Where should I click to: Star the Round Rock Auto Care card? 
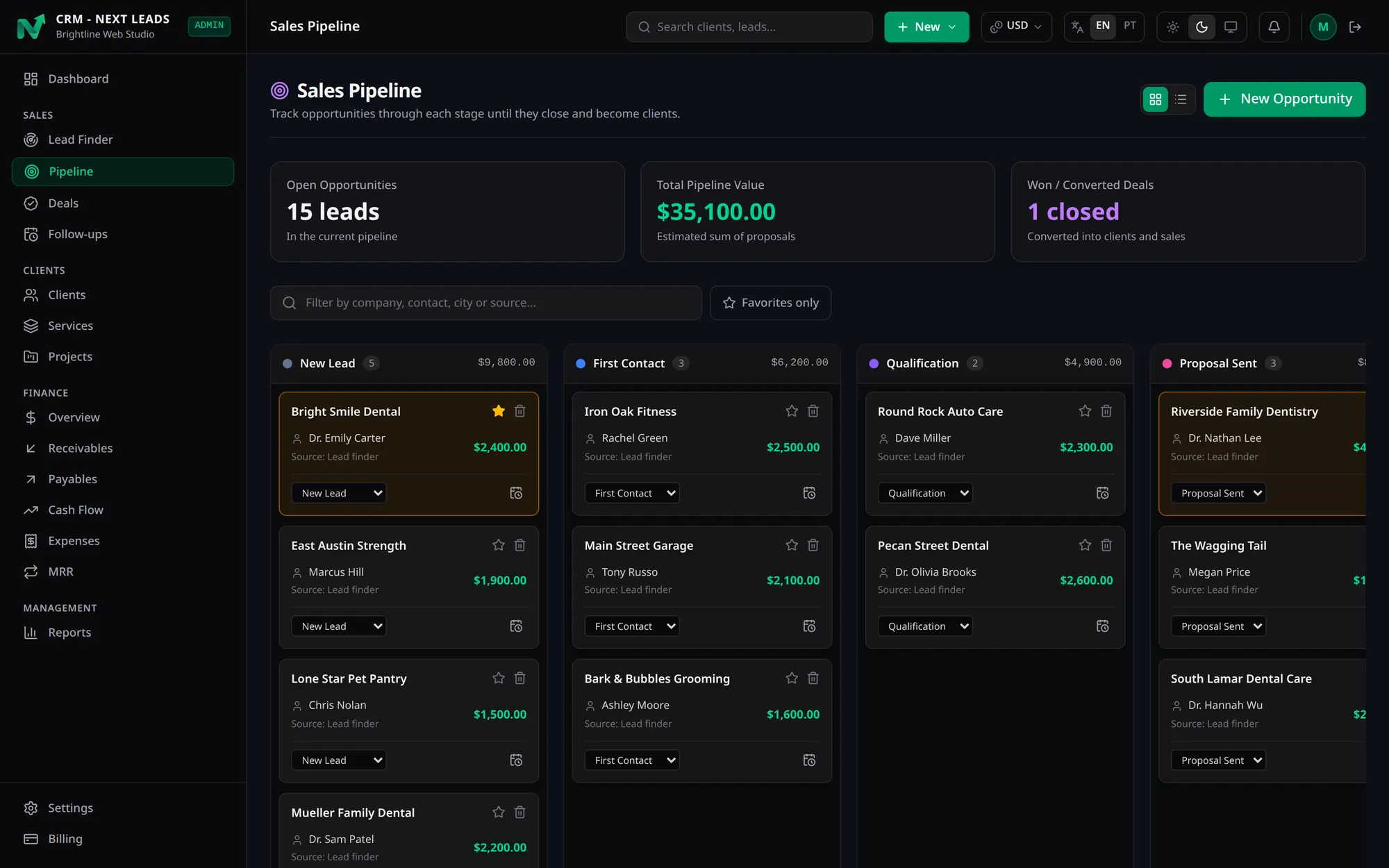click(1085, 411)
